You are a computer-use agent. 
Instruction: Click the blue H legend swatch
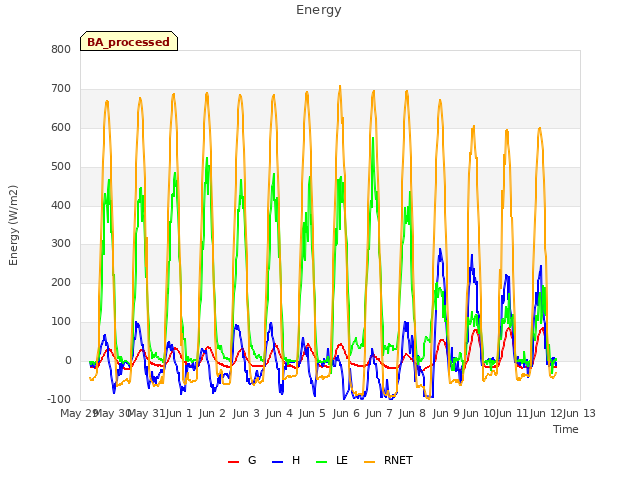click(277, 462)
